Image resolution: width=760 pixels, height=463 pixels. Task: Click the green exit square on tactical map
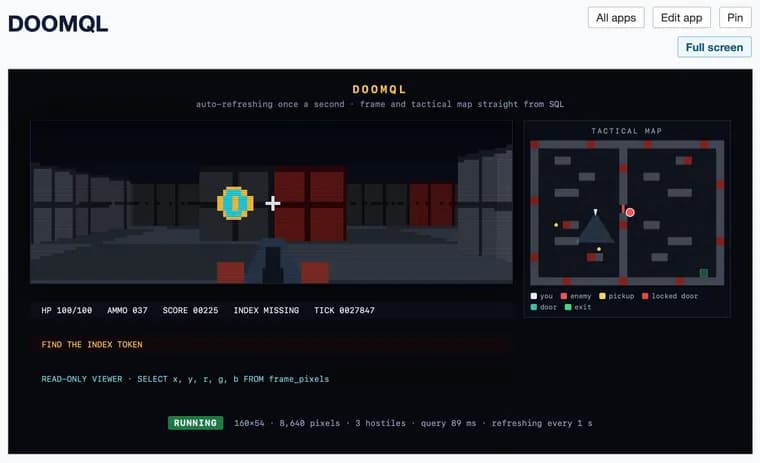704,273
